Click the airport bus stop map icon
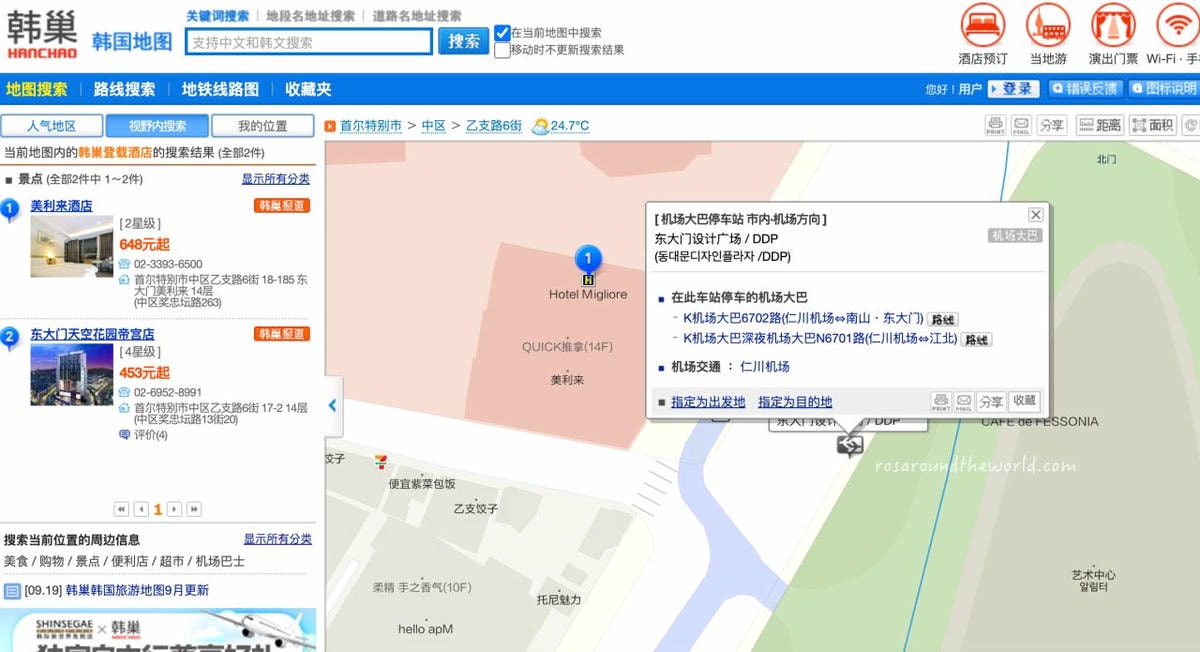The image size is (1200, 652). click(849, 445)
